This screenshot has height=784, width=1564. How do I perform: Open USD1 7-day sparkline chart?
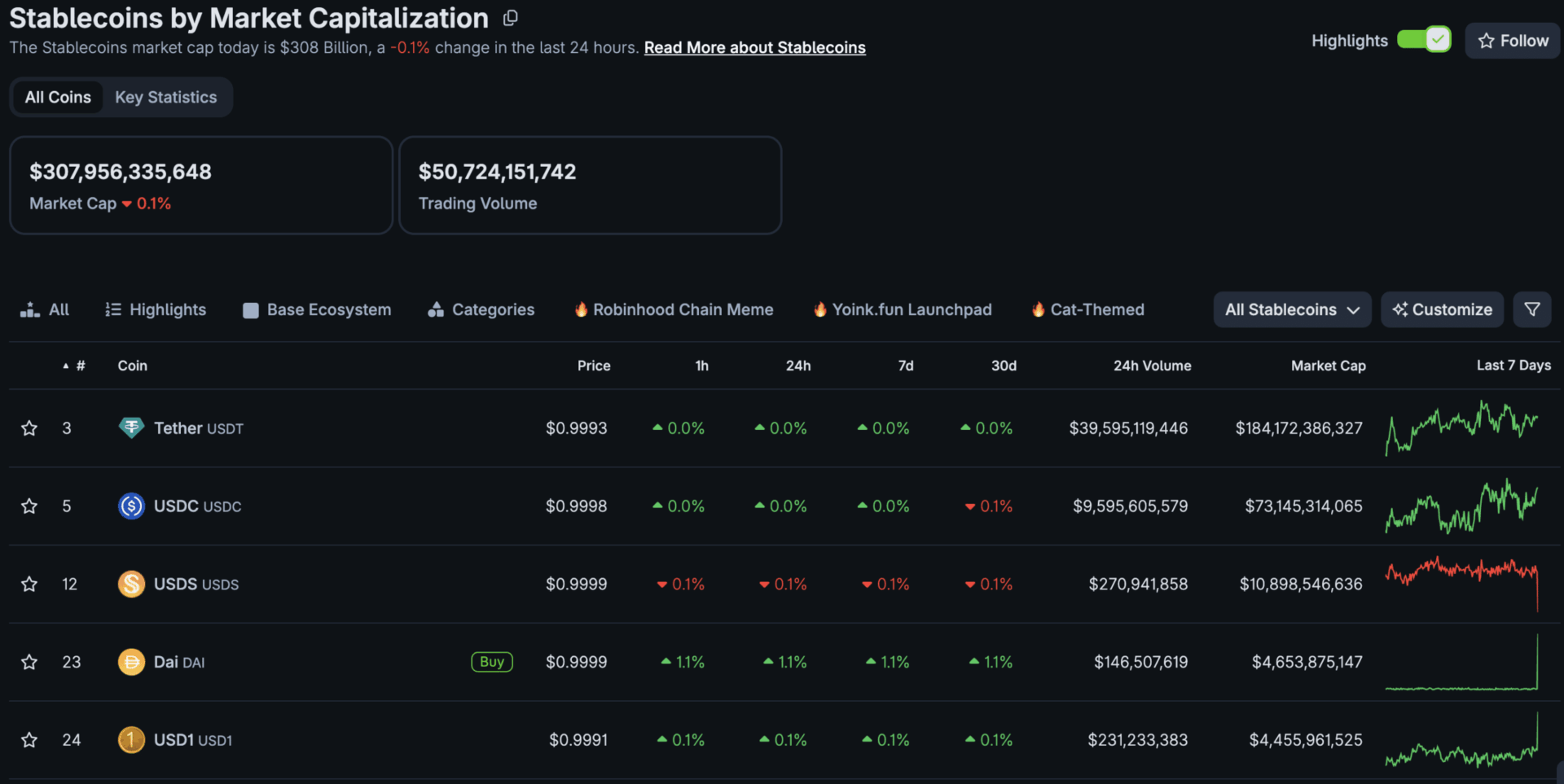[1462, 740]
